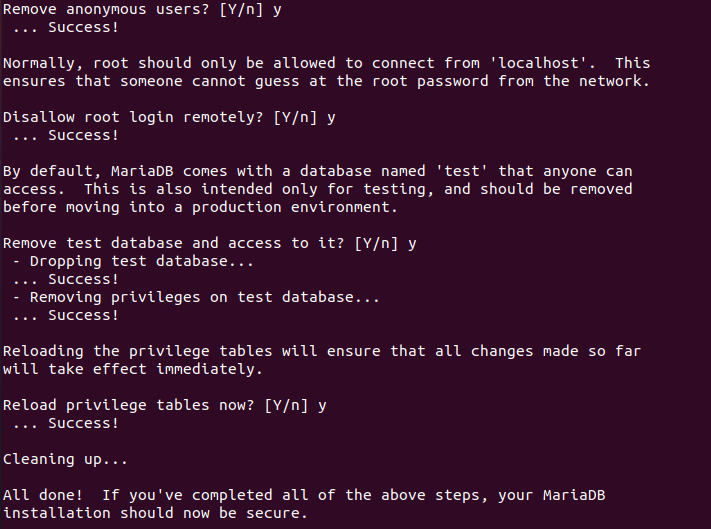The height and width of the screenshot is (529, 711).
Task: Click '[Y/n]' after anonymous users prompt
Action: coord(241,10)
